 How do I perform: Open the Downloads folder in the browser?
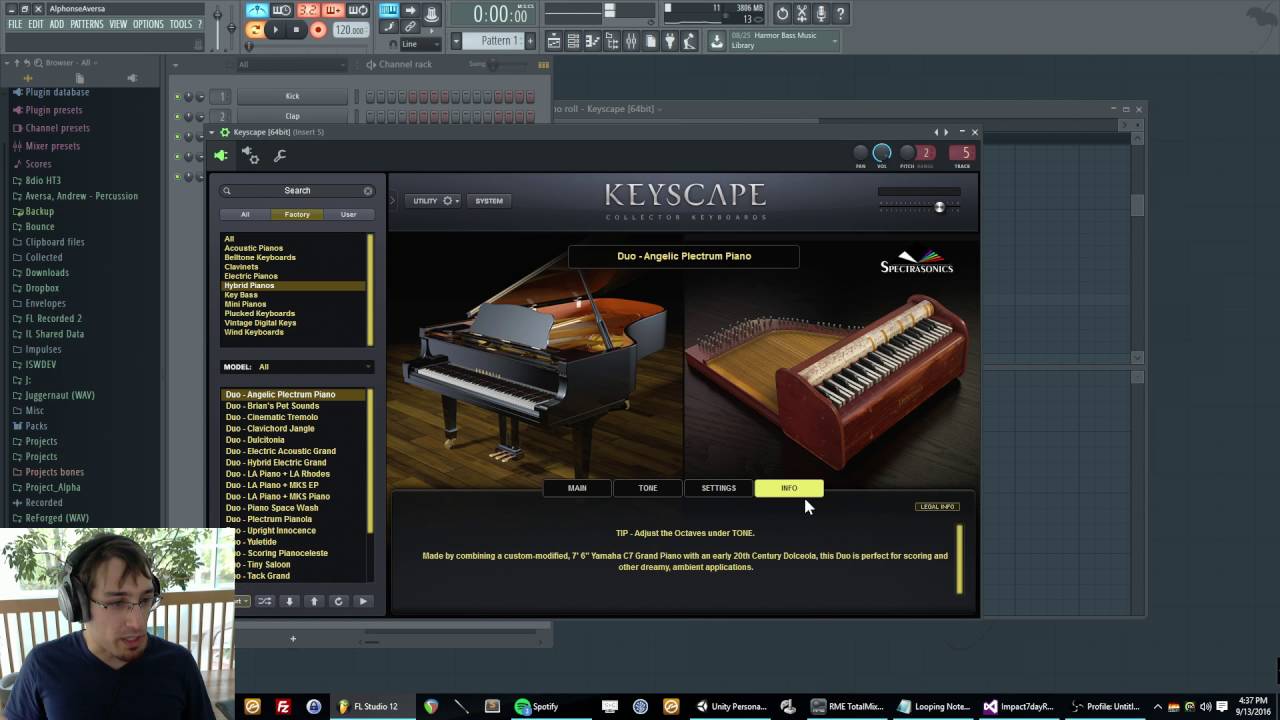pos(47,272)
